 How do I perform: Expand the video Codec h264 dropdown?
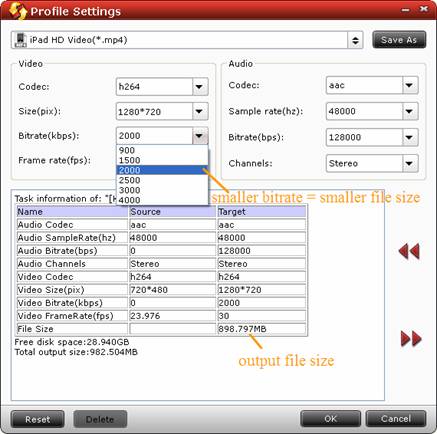coord(200,87)
